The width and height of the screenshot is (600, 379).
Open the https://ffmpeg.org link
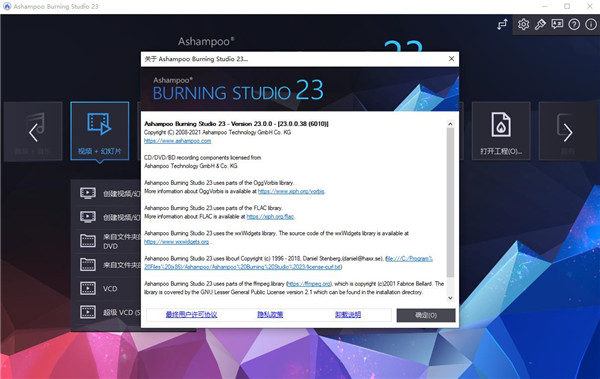pyautogui.click(x=309, y=284)
